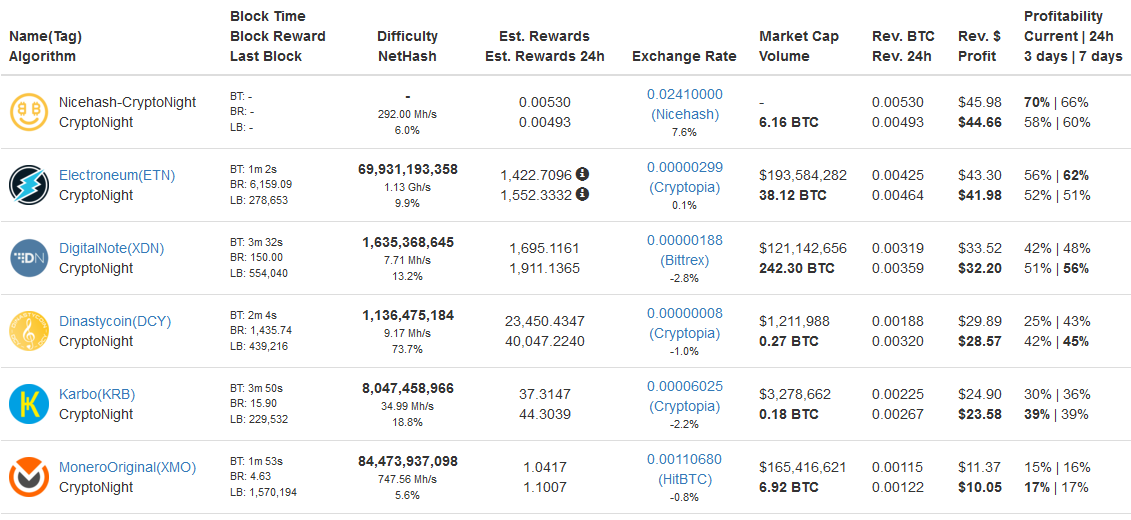Open the Electroneum(ETN) coin link
1131x520 pixels.
click(117, 175)
